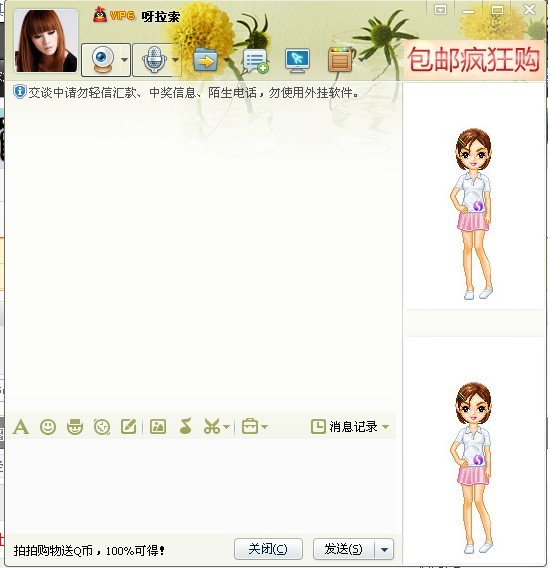Expand screenshot scissors dropdown arrow

coord(226,427)
